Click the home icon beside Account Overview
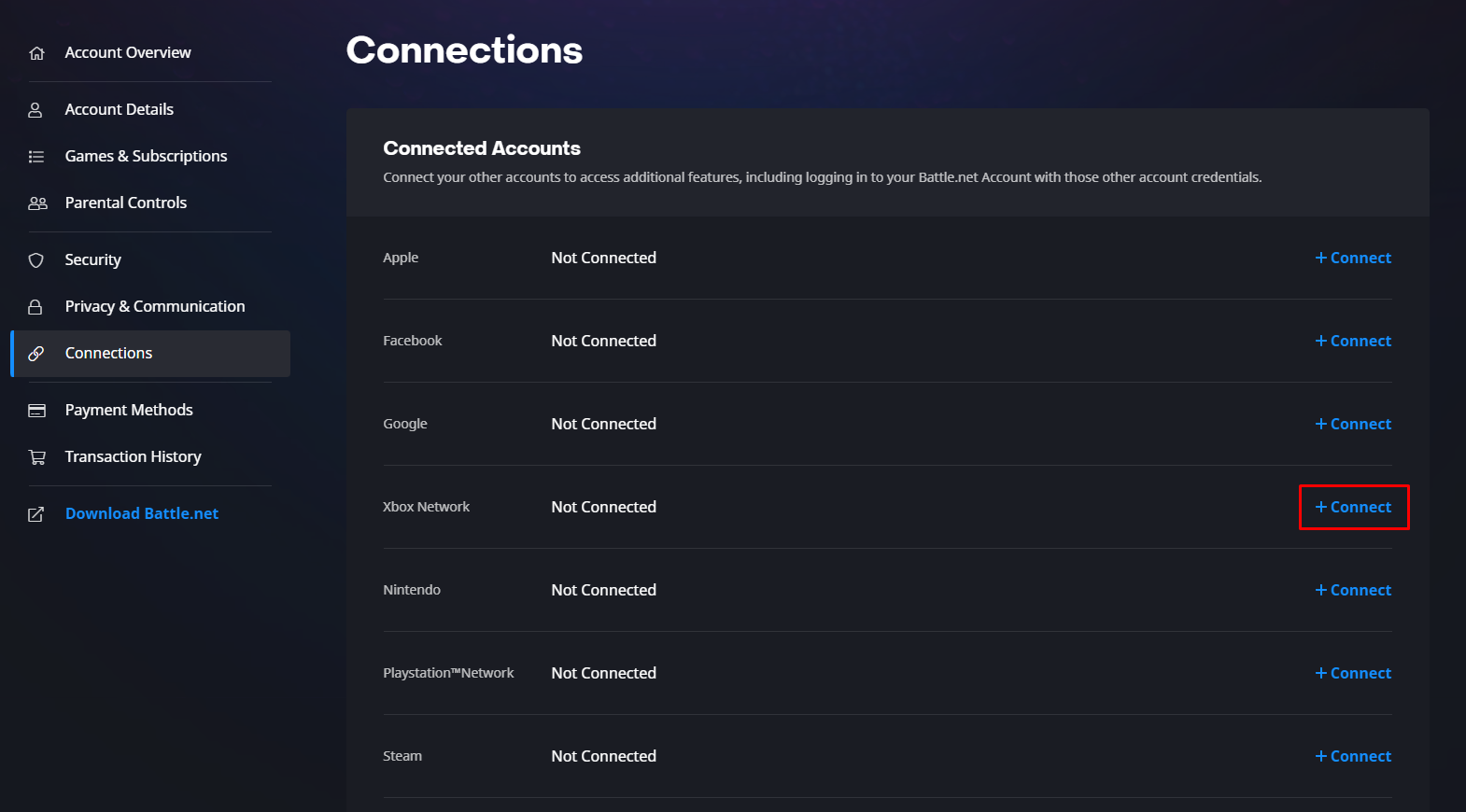1466x812 pixels. click(x=36, y=53)
